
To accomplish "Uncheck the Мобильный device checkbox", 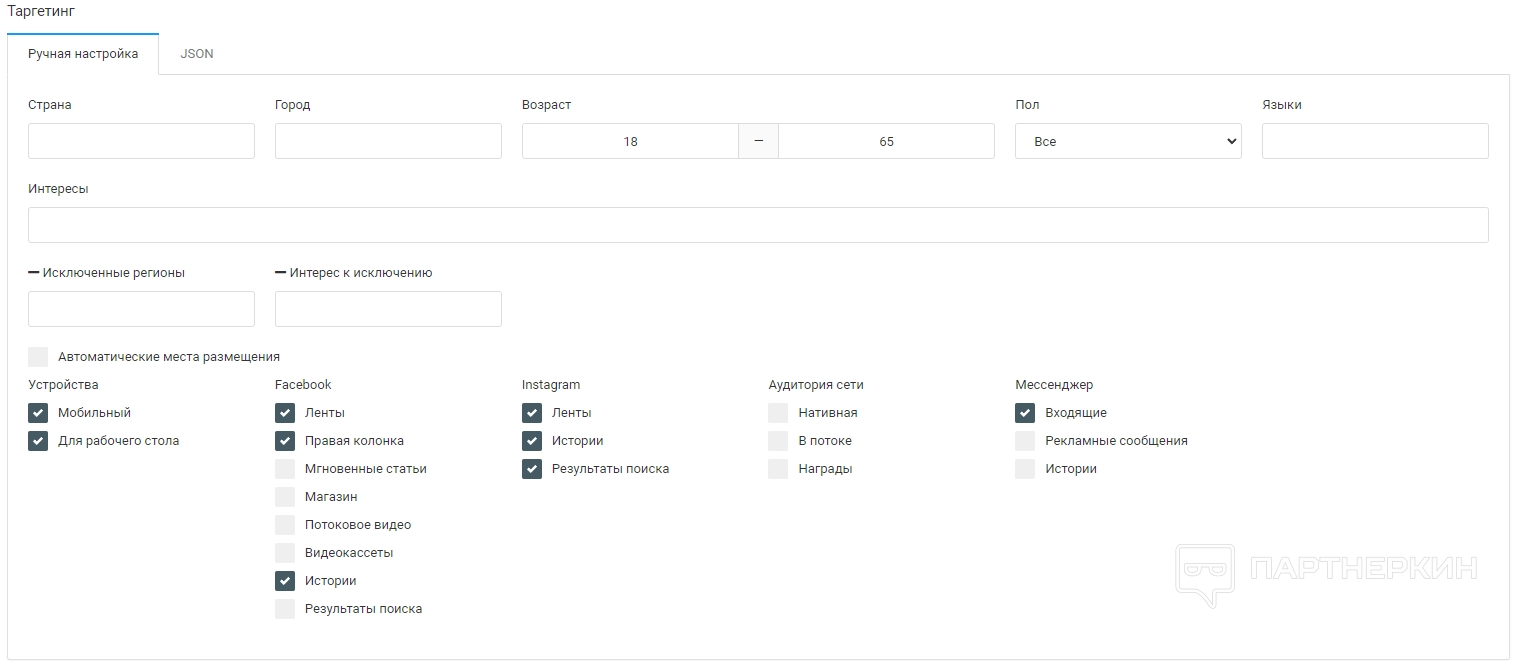I will 38,413.
